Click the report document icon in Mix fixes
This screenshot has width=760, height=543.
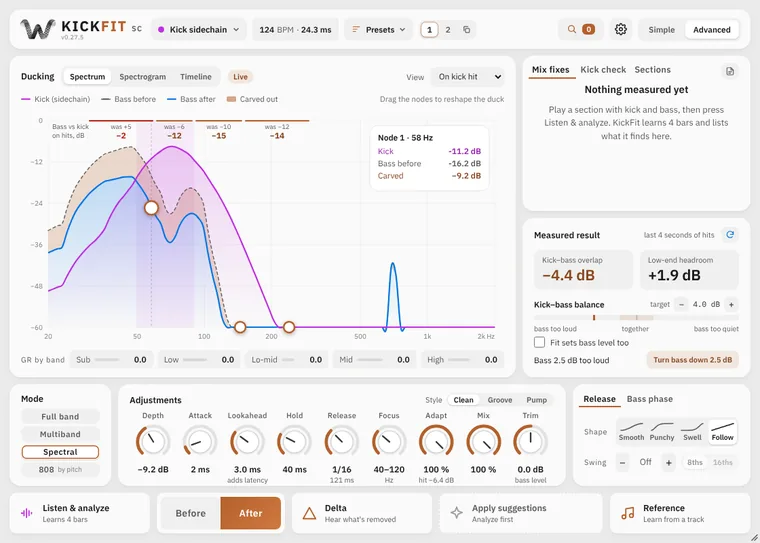[x=729, y=71]
